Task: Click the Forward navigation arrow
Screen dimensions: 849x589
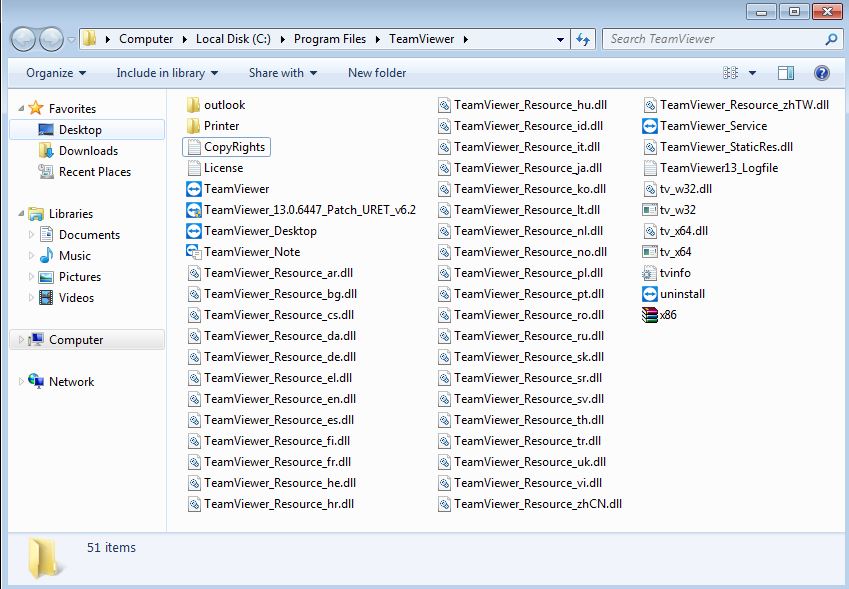Action: (x=51, y=39)
